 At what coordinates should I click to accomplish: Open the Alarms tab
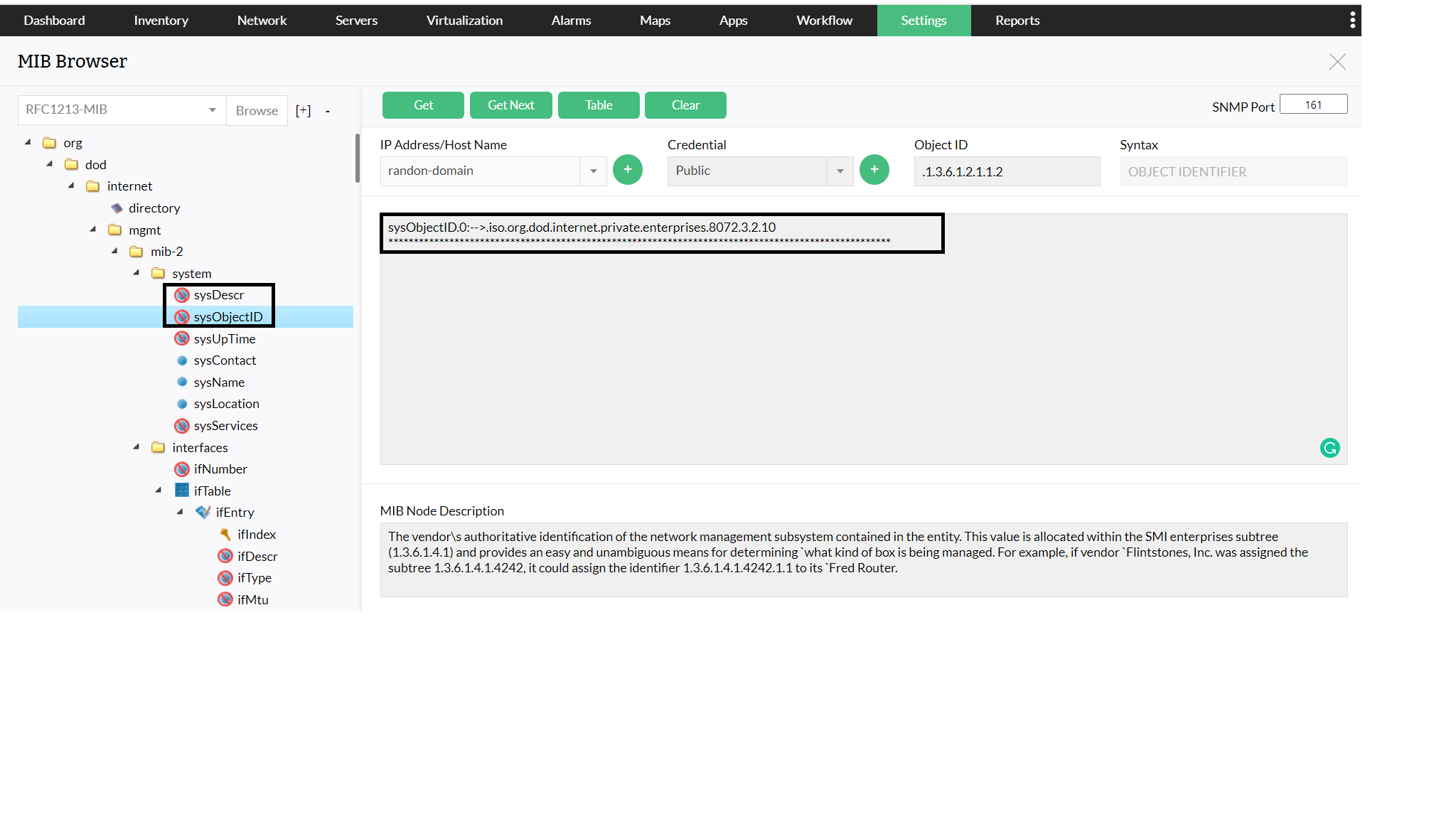(x=571, y=21)
